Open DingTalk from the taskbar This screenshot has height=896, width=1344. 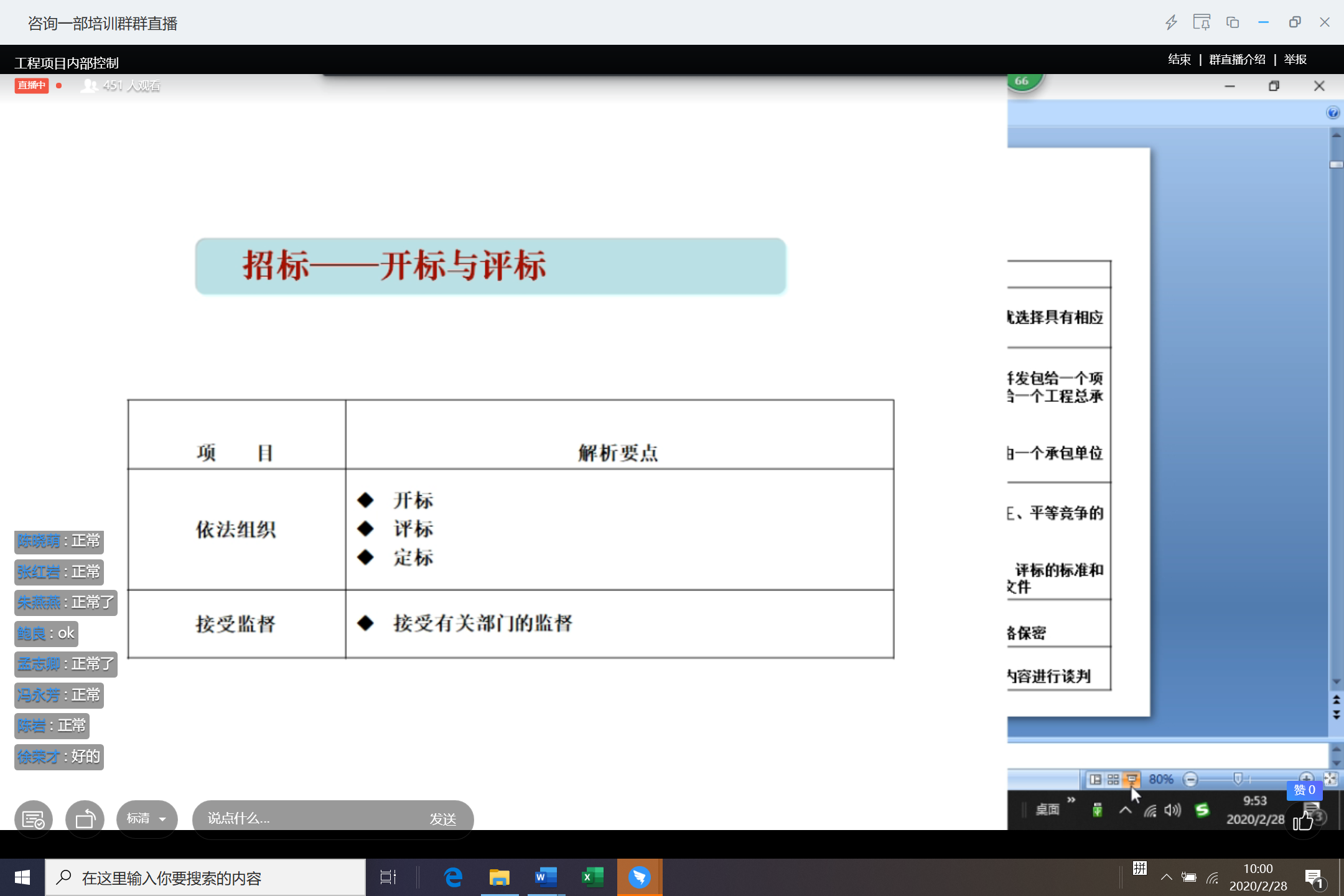[639, 877]
